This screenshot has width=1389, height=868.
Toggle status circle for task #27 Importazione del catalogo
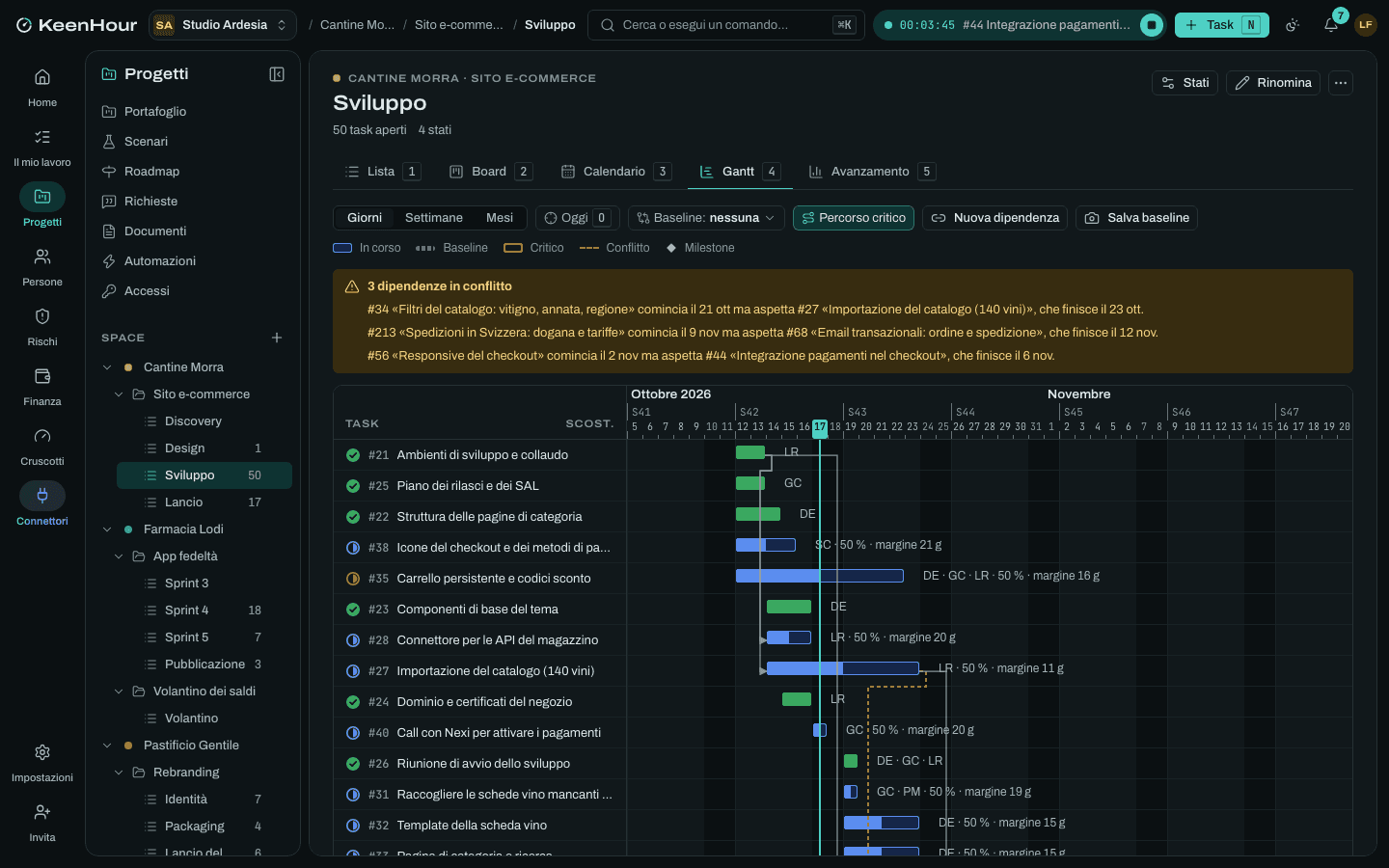tap(353, 671)
